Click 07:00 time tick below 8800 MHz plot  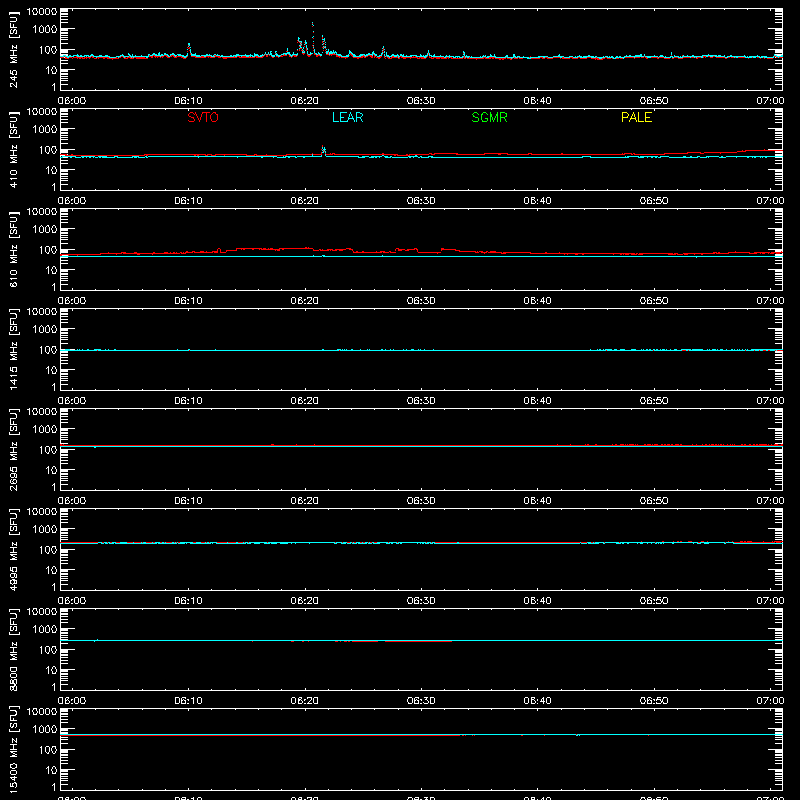click(770, 701)
